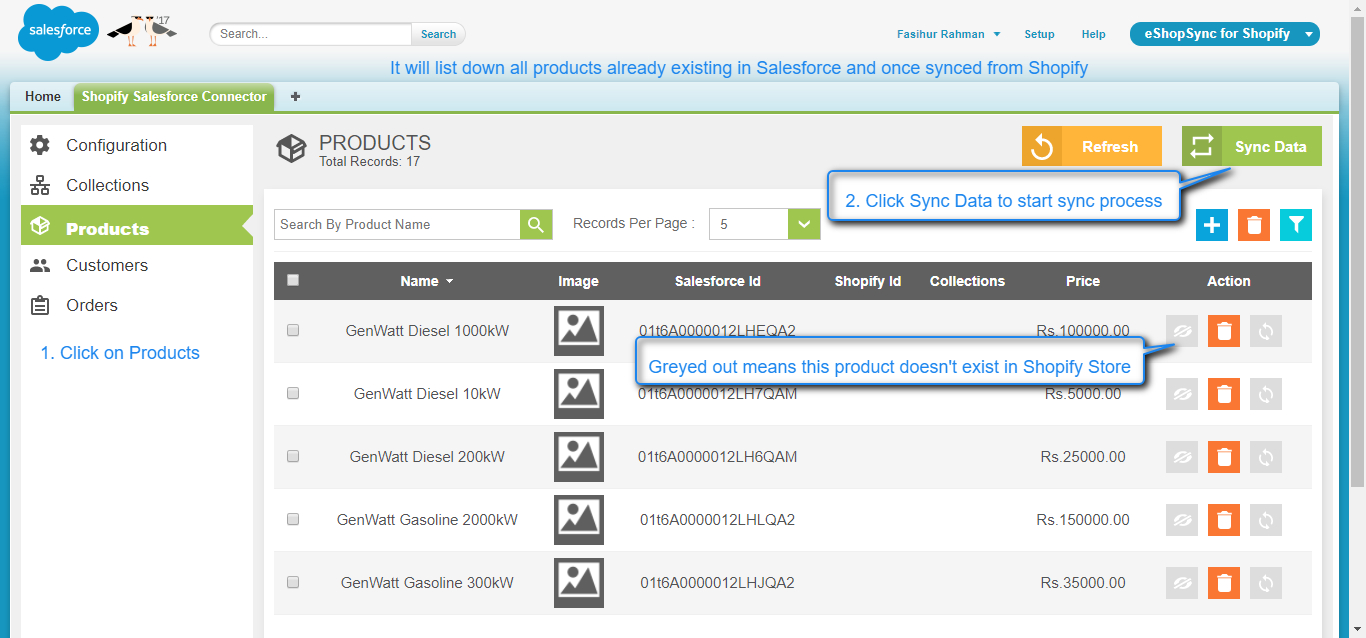Screen dimensions: 1366x638
Task: Open Configuration gear in sidebar
Action: click(x=40, y=145)
